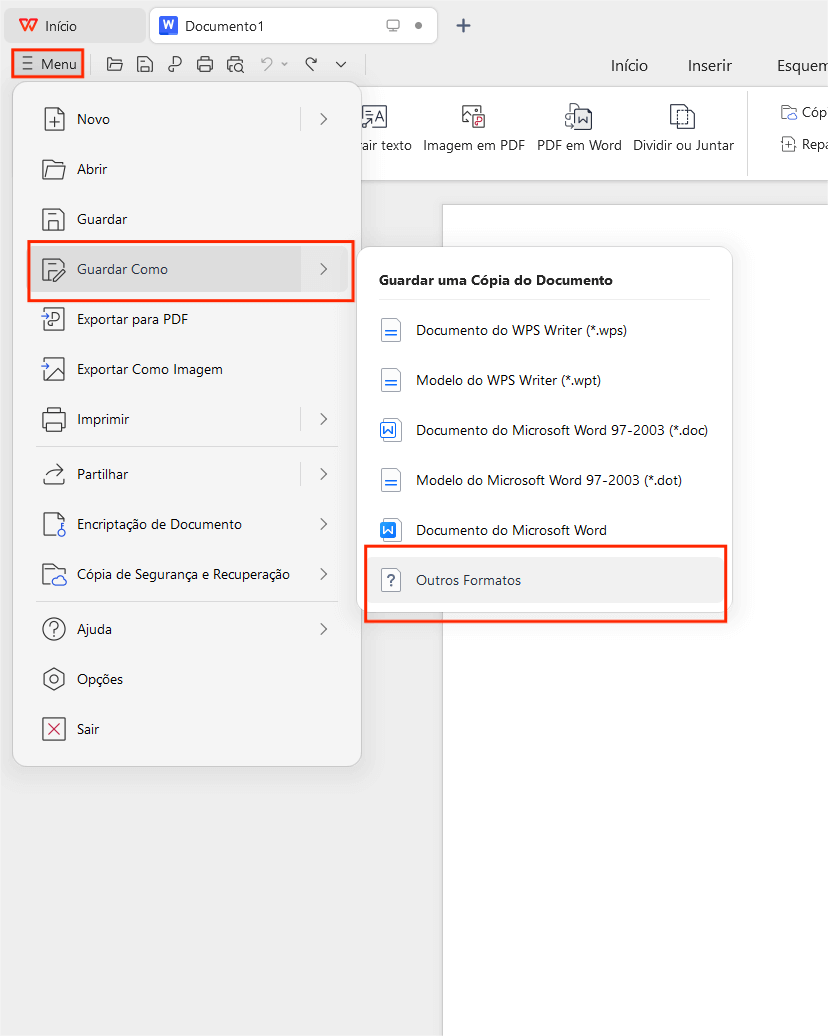Save as Documento do WPS Writer (*.wps)
This screenshot has width=828, height=1036.
[545, 330]
